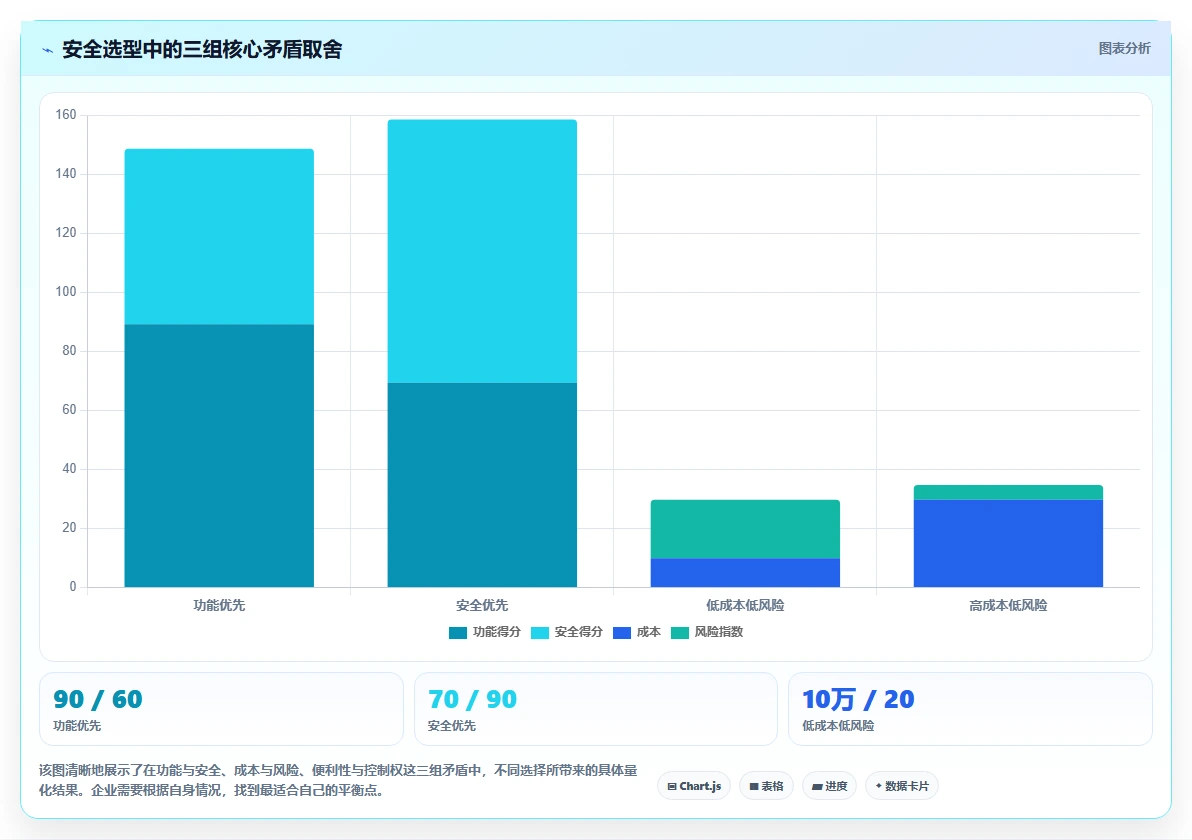The image size is (1192, 840).
Task: Toggle the 安全得分 legend entry
Action: tap(566, 632)
